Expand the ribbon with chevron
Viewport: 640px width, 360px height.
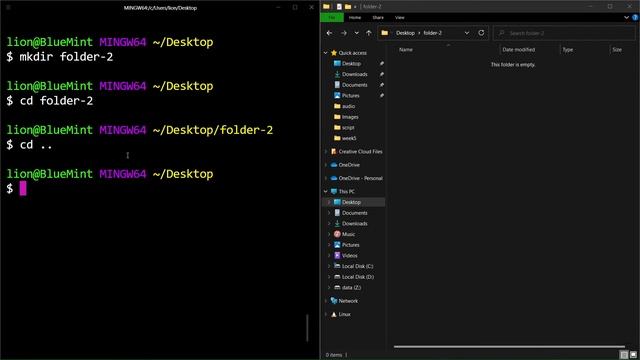(x=626, y=18)
